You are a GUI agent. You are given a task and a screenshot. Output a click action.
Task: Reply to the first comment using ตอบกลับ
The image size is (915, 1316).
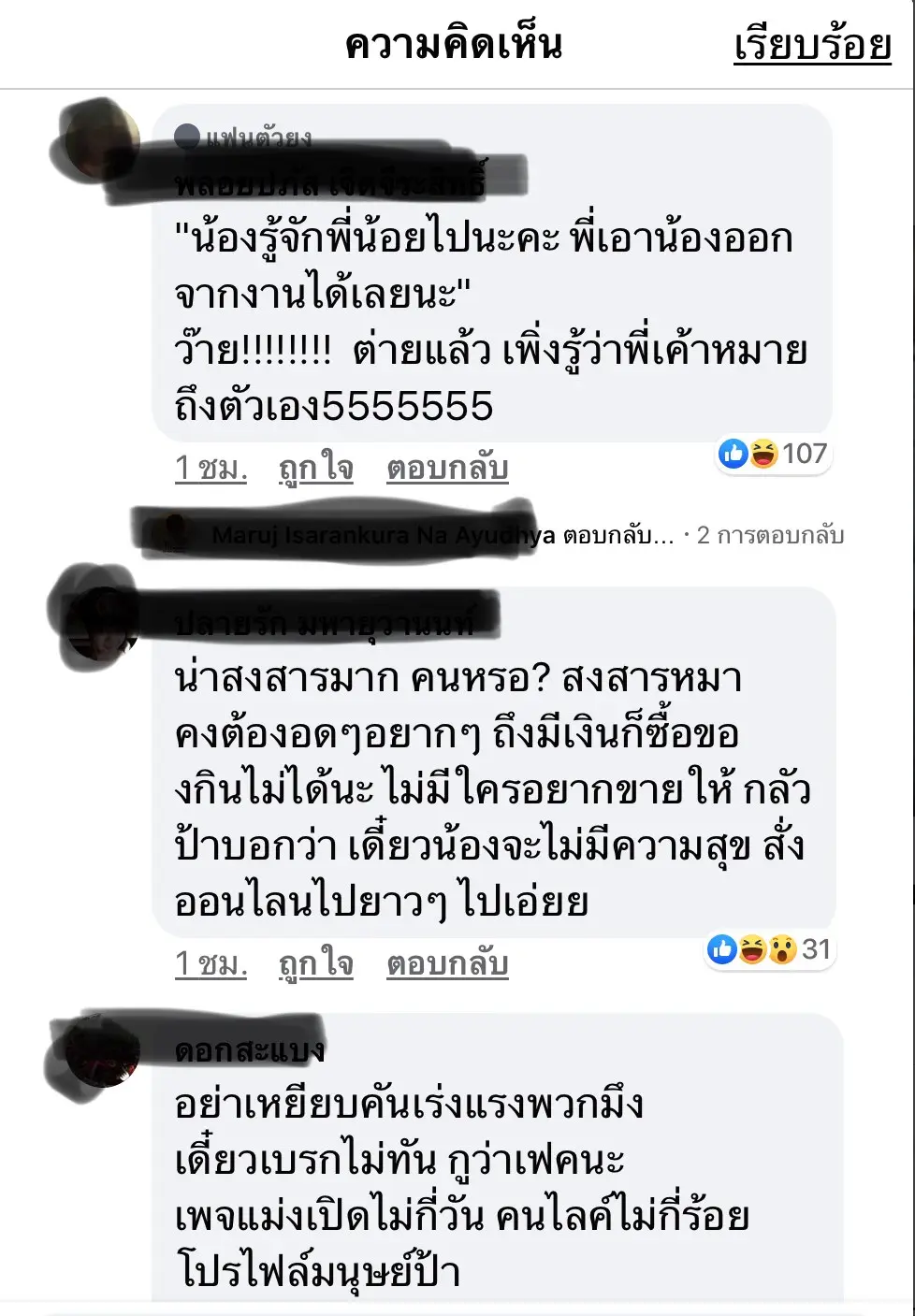(x=447, y=467)
